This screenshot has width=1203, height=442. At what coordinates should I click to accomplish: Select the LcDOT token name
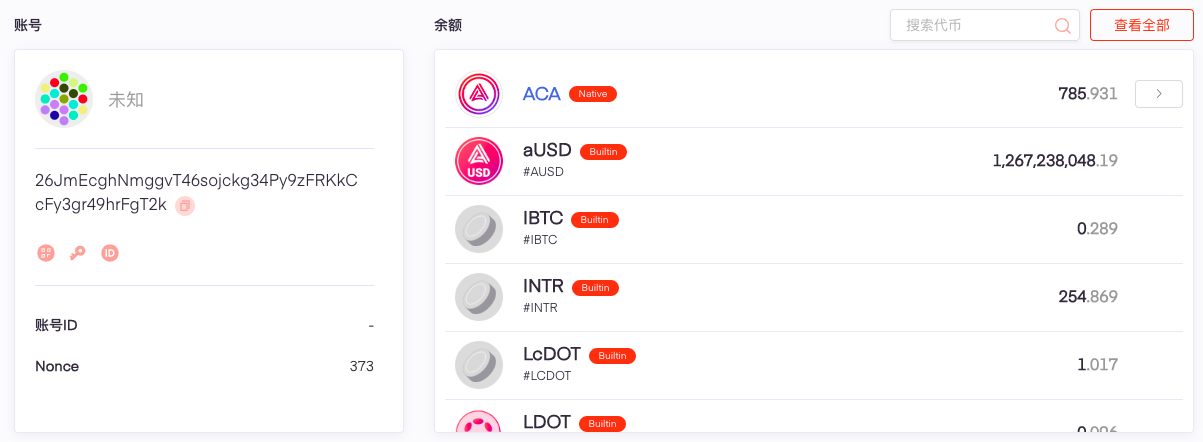pos(552,355)
